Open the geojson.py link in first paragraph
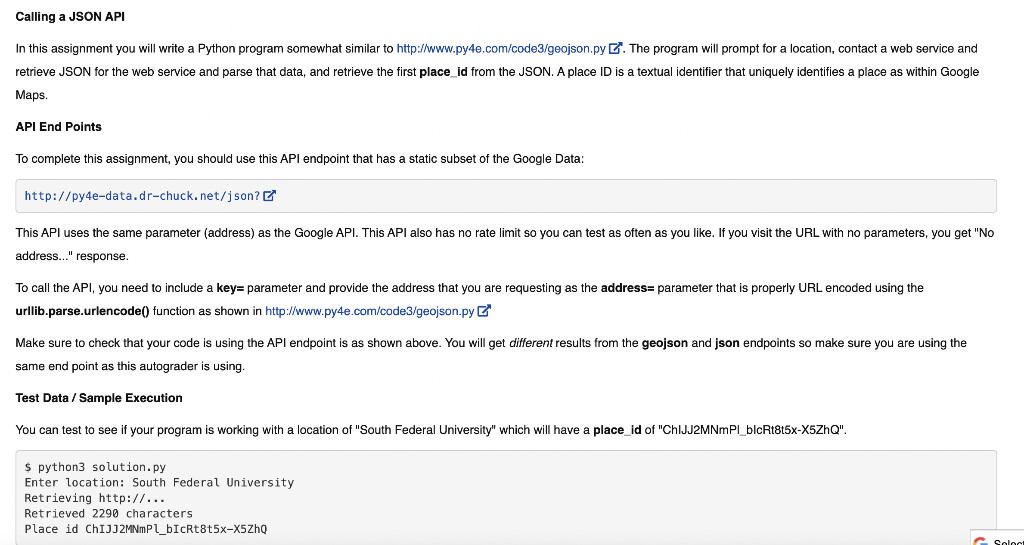 [501, 48]
